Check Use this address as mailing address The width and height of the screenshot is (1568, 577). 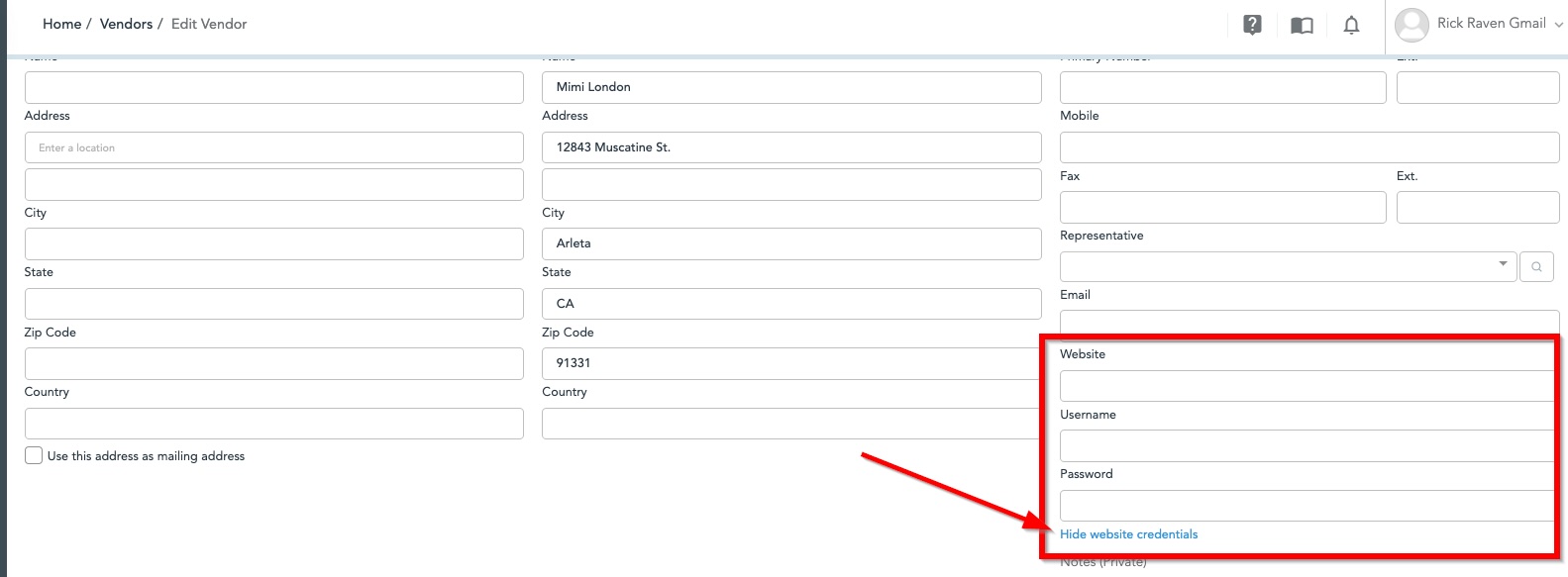(x=34, y=455)
